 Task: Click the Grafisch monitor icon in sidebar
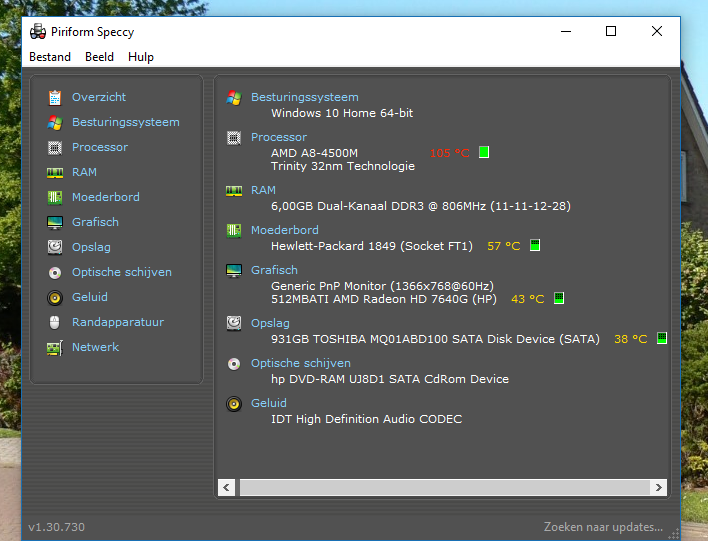[x=55, y=223]
